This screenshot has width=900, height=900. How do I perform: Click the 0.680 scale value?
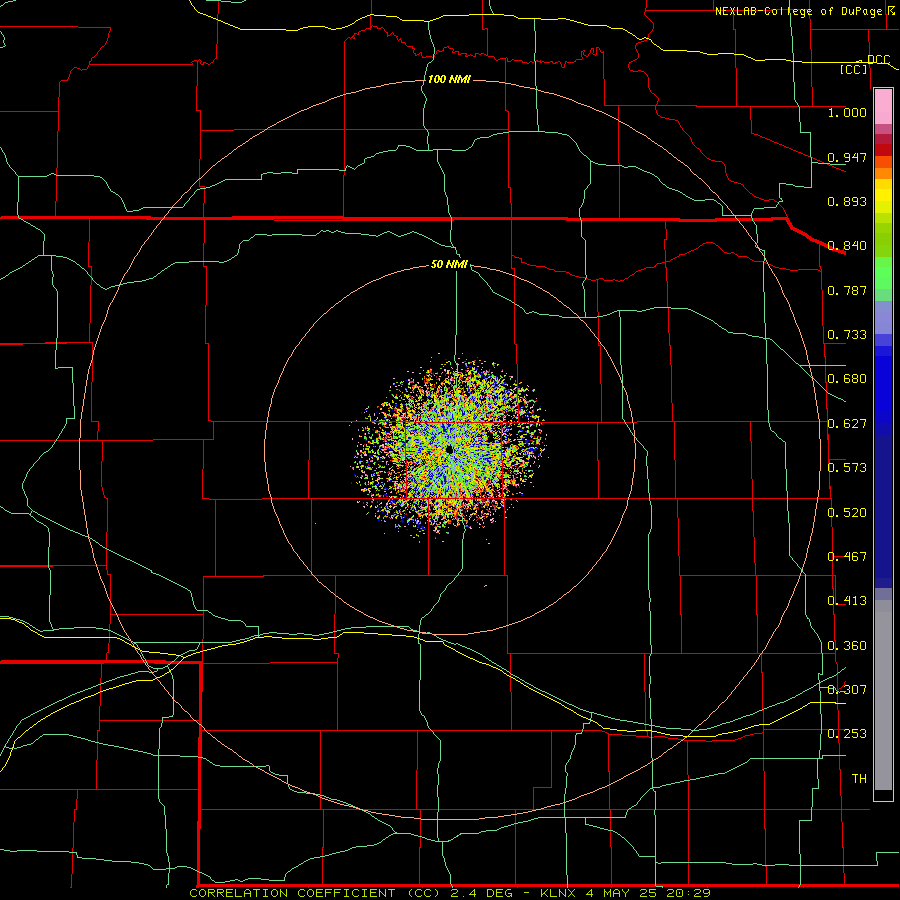pos(847,379)
